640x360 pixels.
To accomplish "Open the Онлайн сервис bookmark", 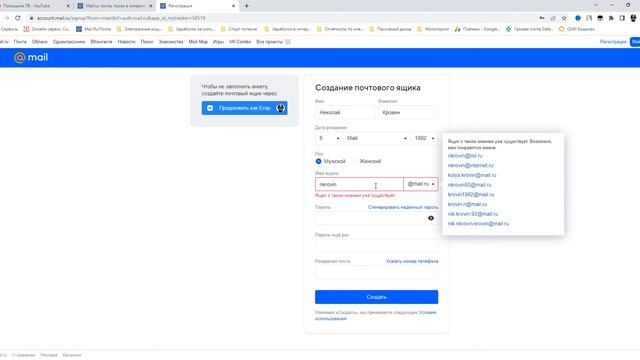I will click(47, 29).
